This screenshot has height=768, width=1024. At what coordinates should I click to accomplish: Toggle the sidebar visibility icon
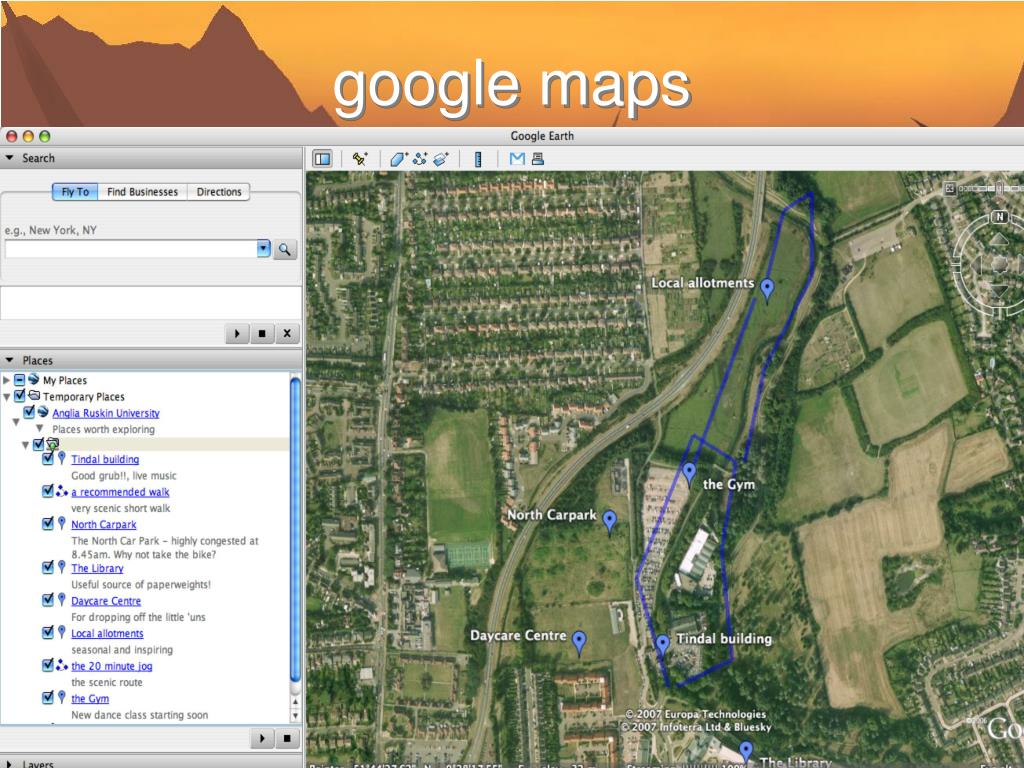(x=322, y=159)
